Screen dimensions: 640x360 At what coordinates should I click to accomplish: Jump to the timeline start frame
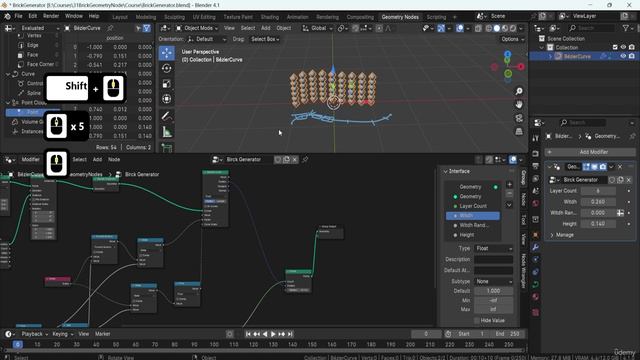tap(248, 334)
